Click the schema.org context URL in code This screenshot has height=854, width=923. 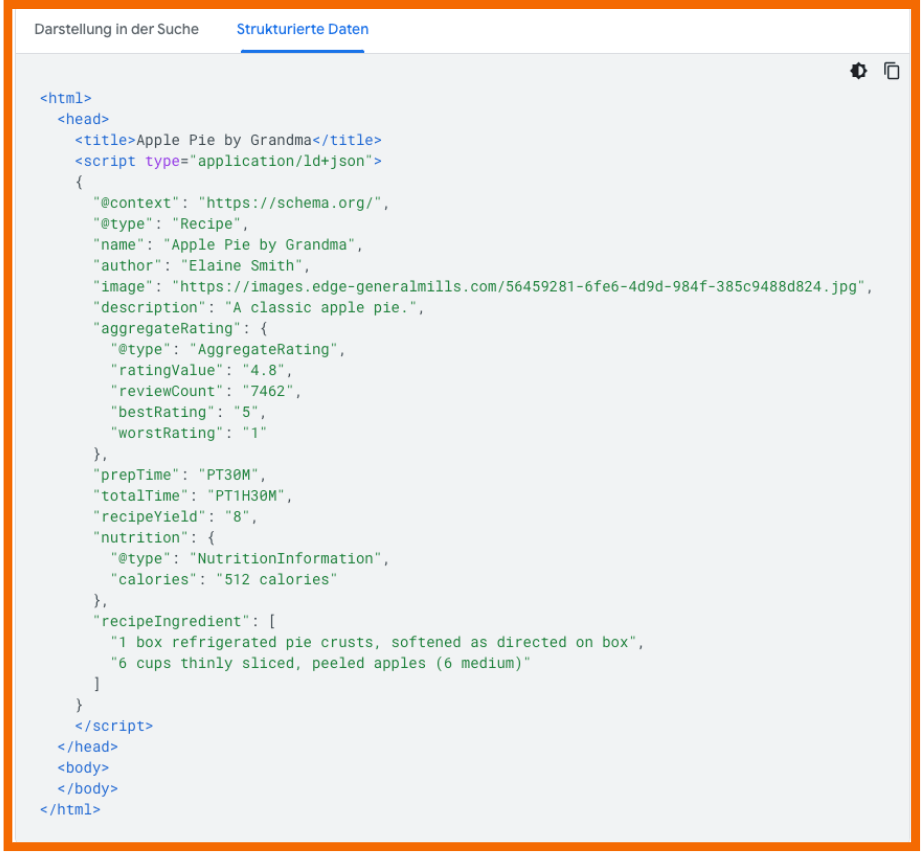[x=291, y=203]
